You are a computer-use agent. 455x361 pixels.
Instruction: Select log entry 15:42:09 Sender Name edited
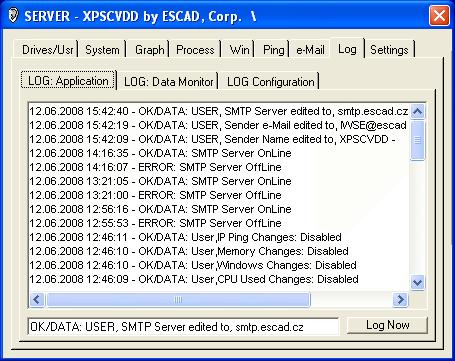(x=219, y=139)
